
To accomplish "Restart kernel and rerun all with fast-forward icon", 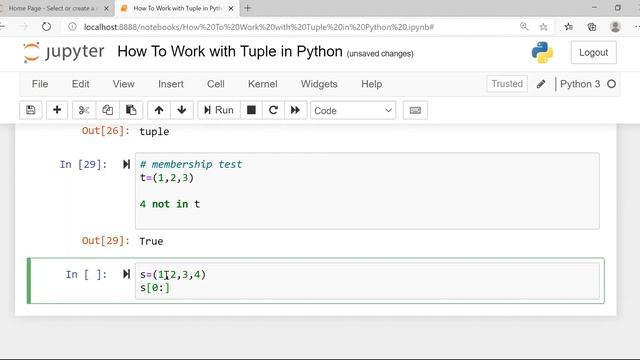I will (x=295, y=110).
